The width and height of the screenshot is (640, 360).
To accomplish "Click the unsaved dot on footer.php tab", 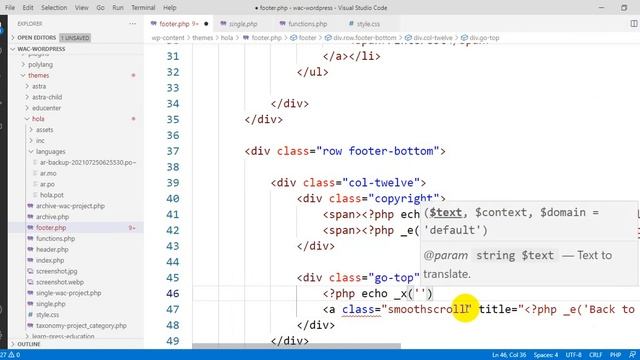I will [x=206, y=24].
